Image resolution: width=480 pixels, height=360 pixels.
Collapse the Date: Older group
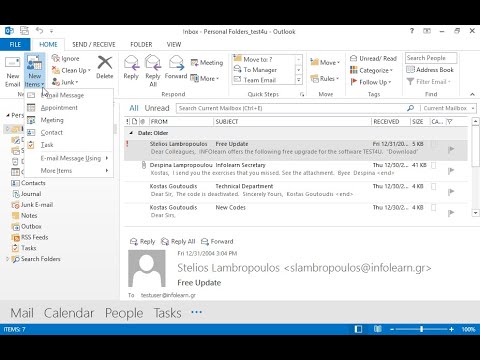click(131, 133)
